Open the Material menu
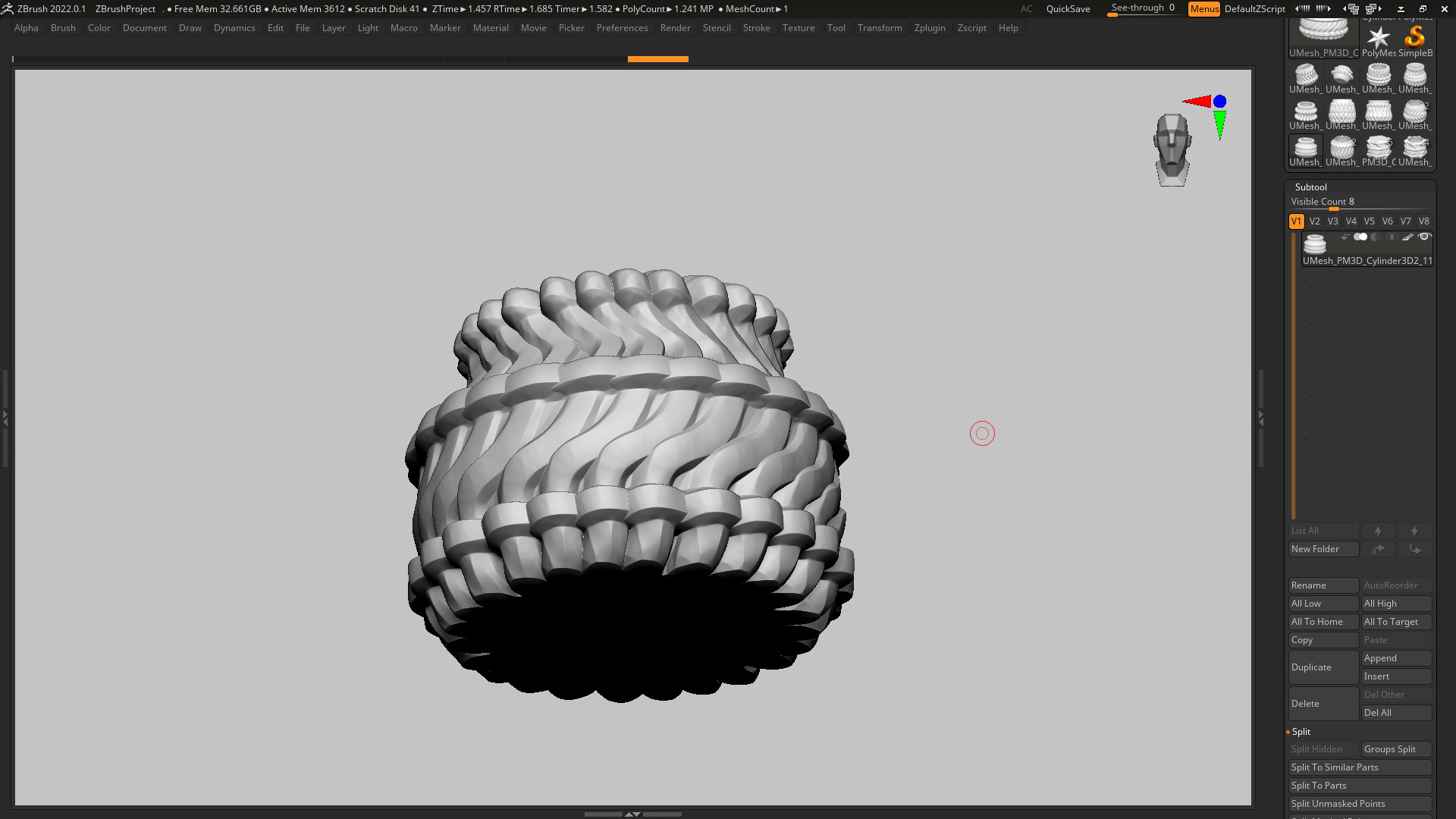The width and height of the screenshot is (1456, 819). click(x=491, y=28)
